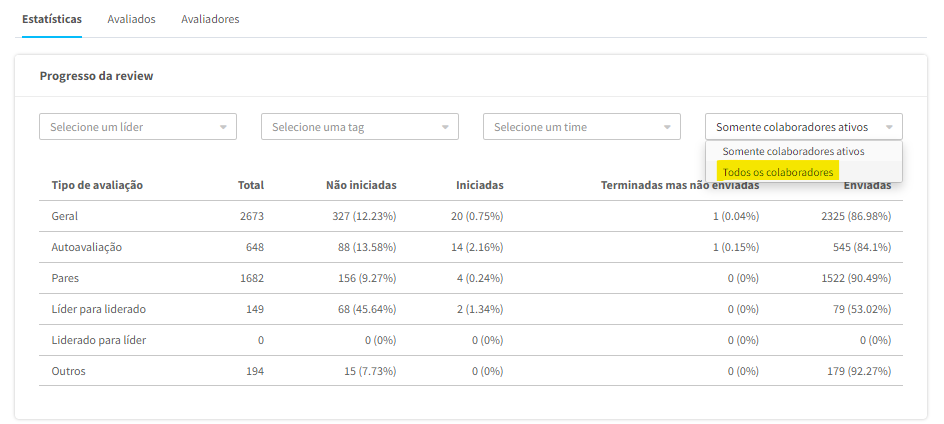944x424 pixels.
Task: Choose 'Somente colaboradores ativos' list option
Action: (x=793, y=151)
